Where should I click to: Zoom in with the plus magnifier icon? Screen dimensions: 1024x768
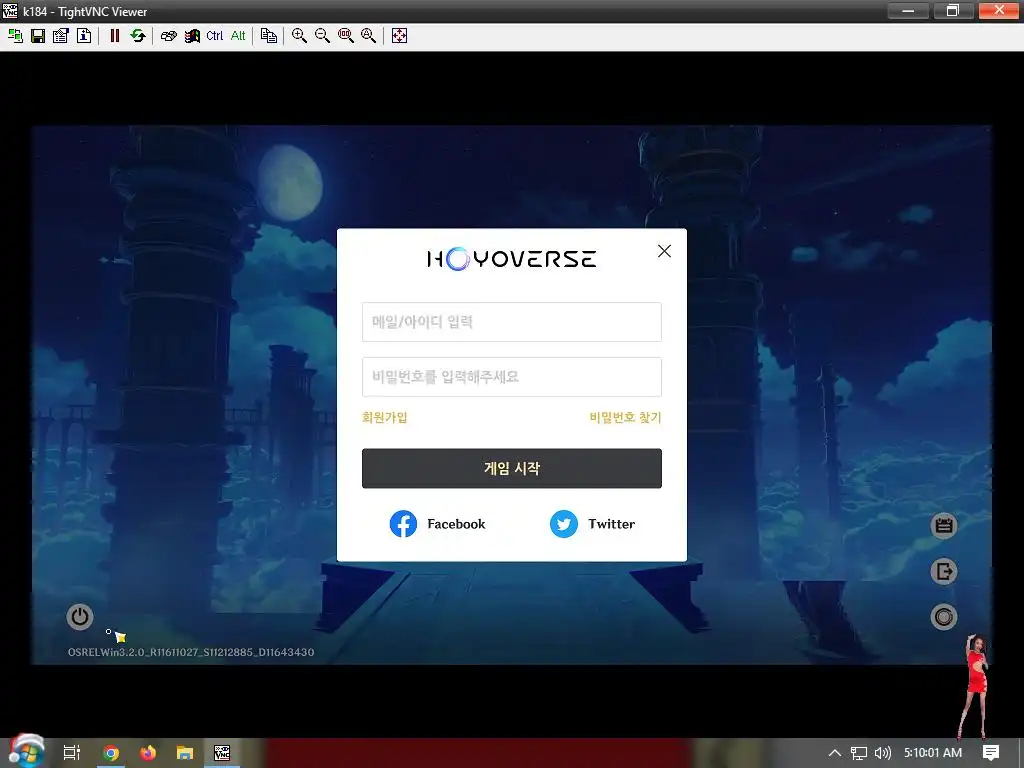tap(299, 36)
